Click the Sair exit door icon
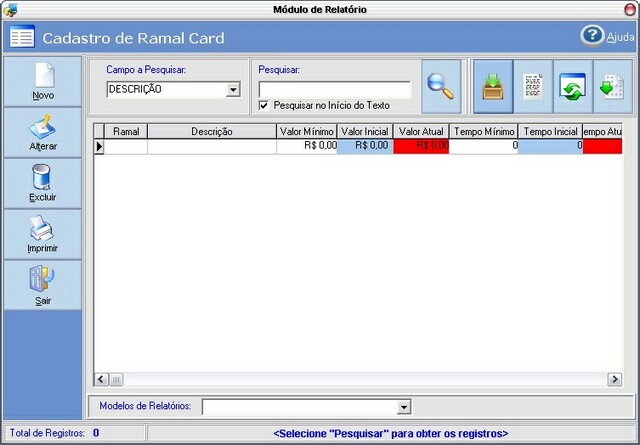 click(42, 278)
